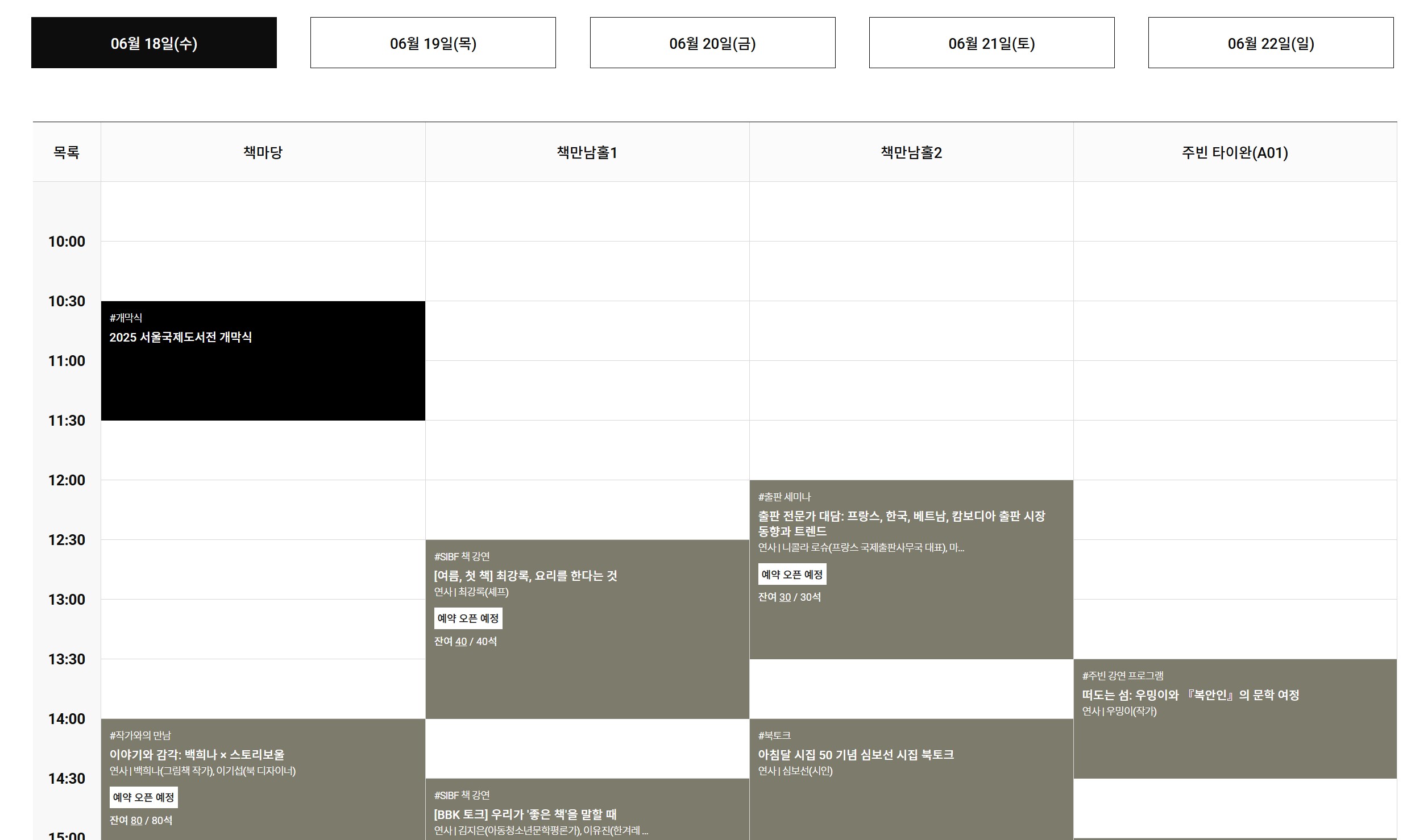1407x840 pixels.
Task: Click 예약 오픈 예정 under 최강록 lecture
Action: [468, 618]
